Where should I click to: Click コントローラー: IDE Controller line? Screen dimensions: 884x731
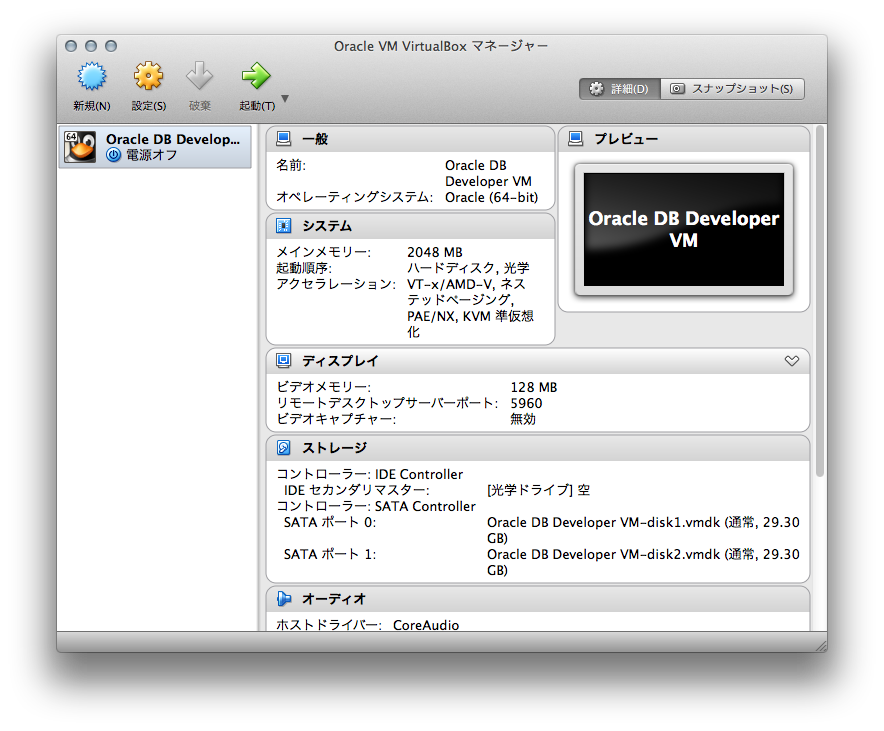(370, 475)
